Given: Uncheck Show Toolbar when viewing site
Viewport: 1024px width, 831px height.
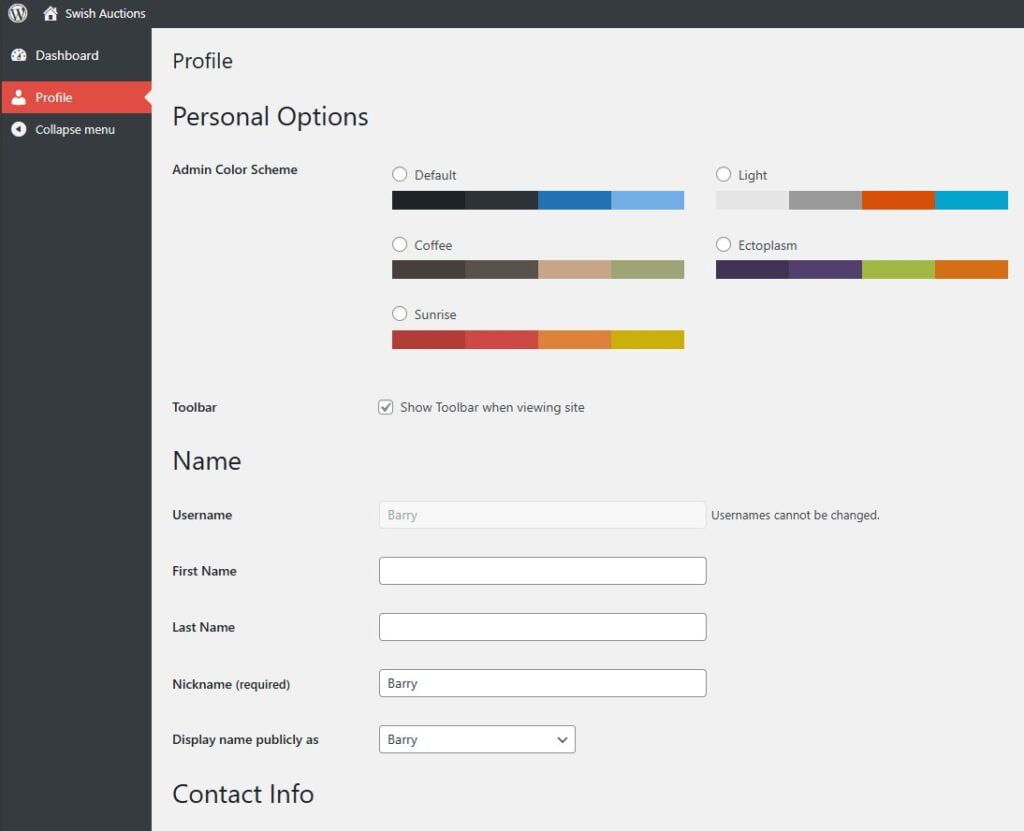Looking at the screenshot, I should (x=386, y=407).
